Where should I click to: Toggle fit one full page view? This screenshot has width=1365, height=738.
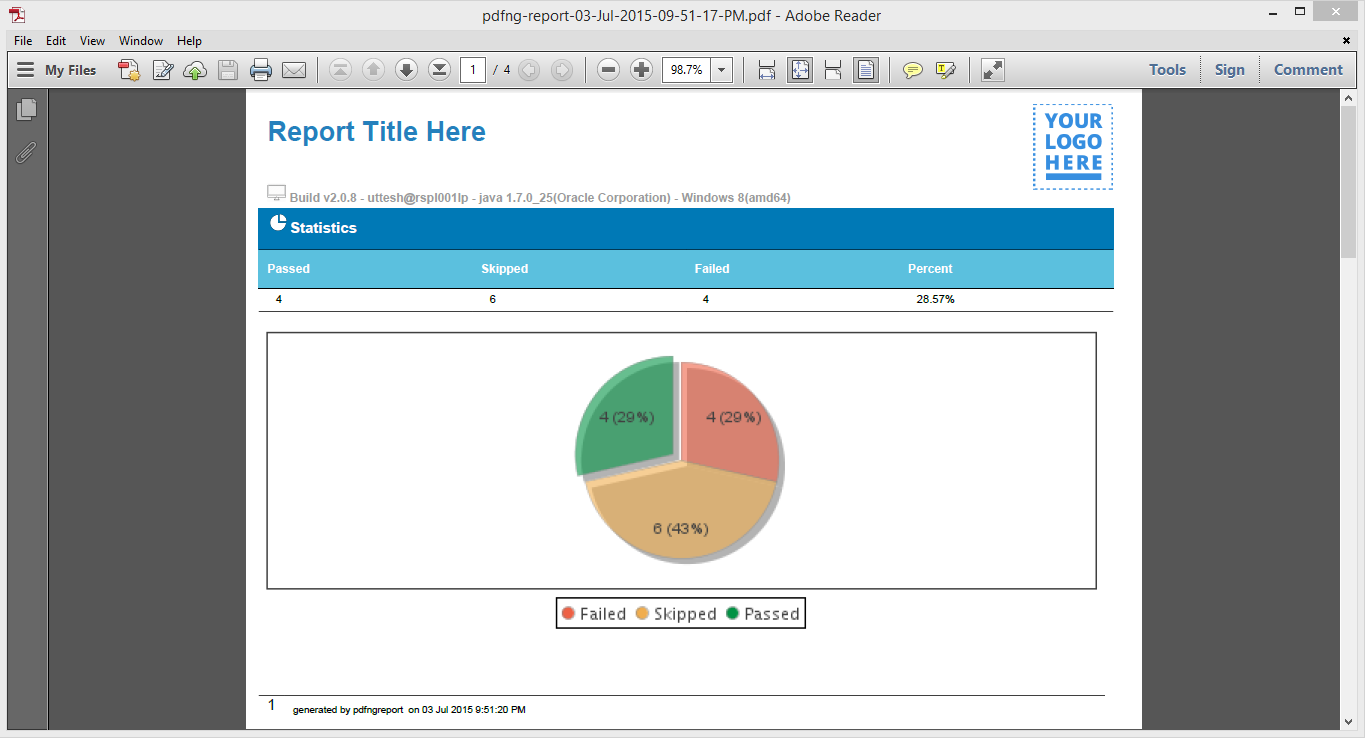799,70
